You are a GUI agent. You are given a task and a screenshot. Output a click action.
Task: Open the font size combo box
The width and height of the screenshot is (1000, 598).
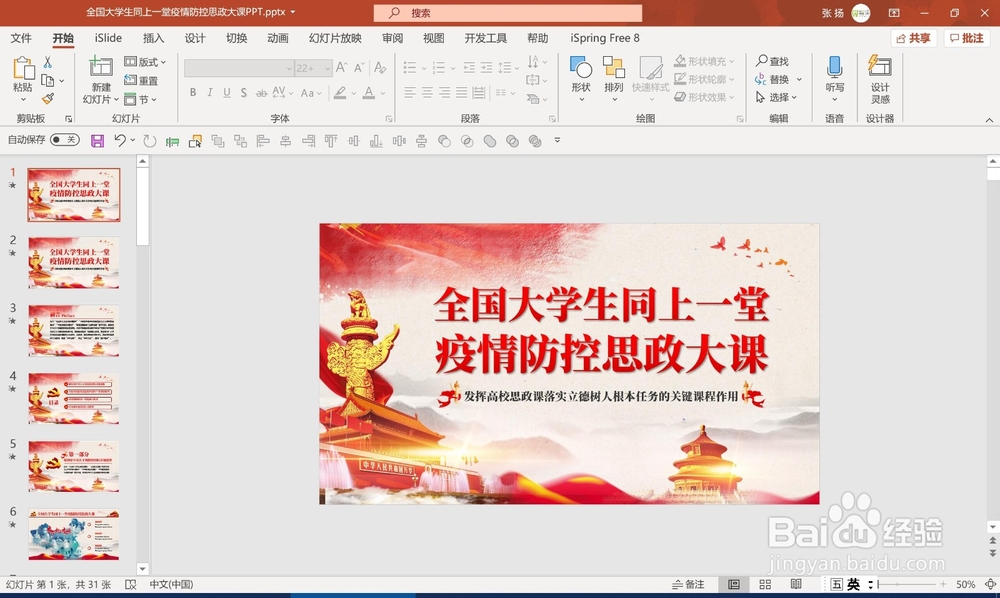(313, 68)
